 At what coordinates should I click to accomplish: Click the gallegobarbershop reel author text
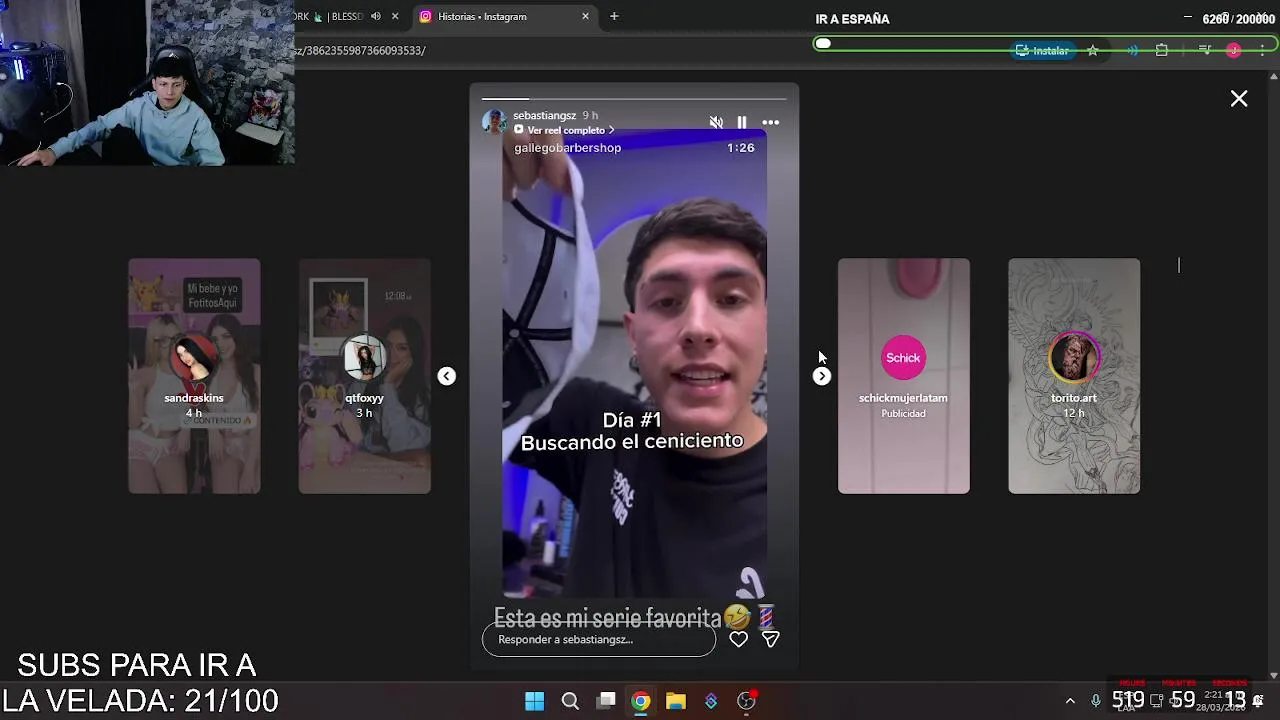click(567, 147)
